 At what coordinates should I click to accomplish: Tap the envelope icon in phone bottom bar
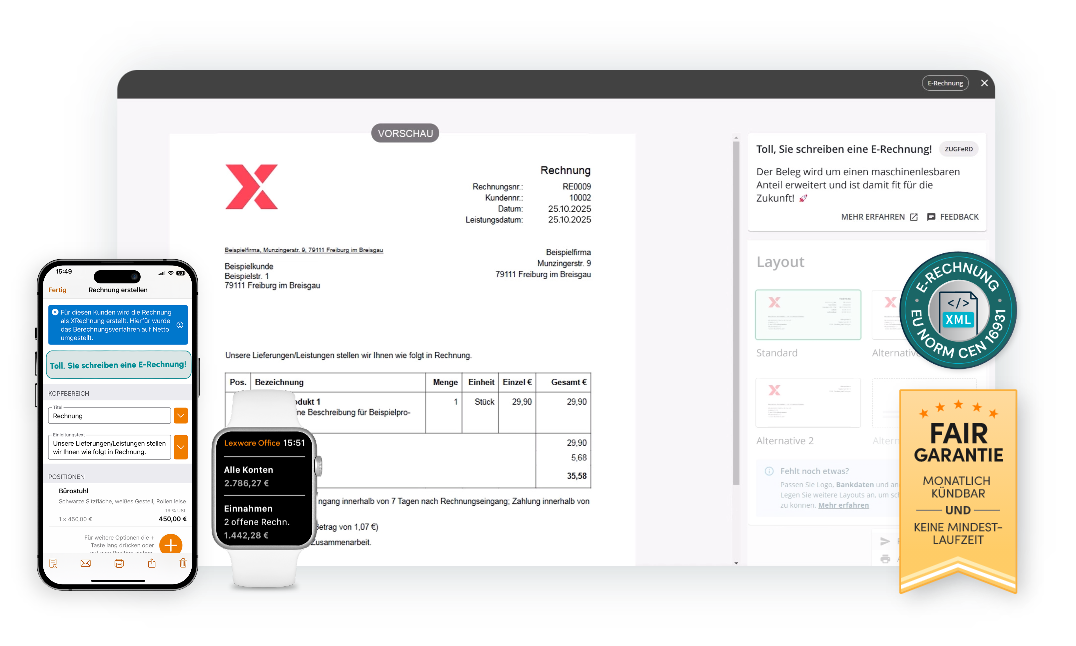tap(85, 564)
